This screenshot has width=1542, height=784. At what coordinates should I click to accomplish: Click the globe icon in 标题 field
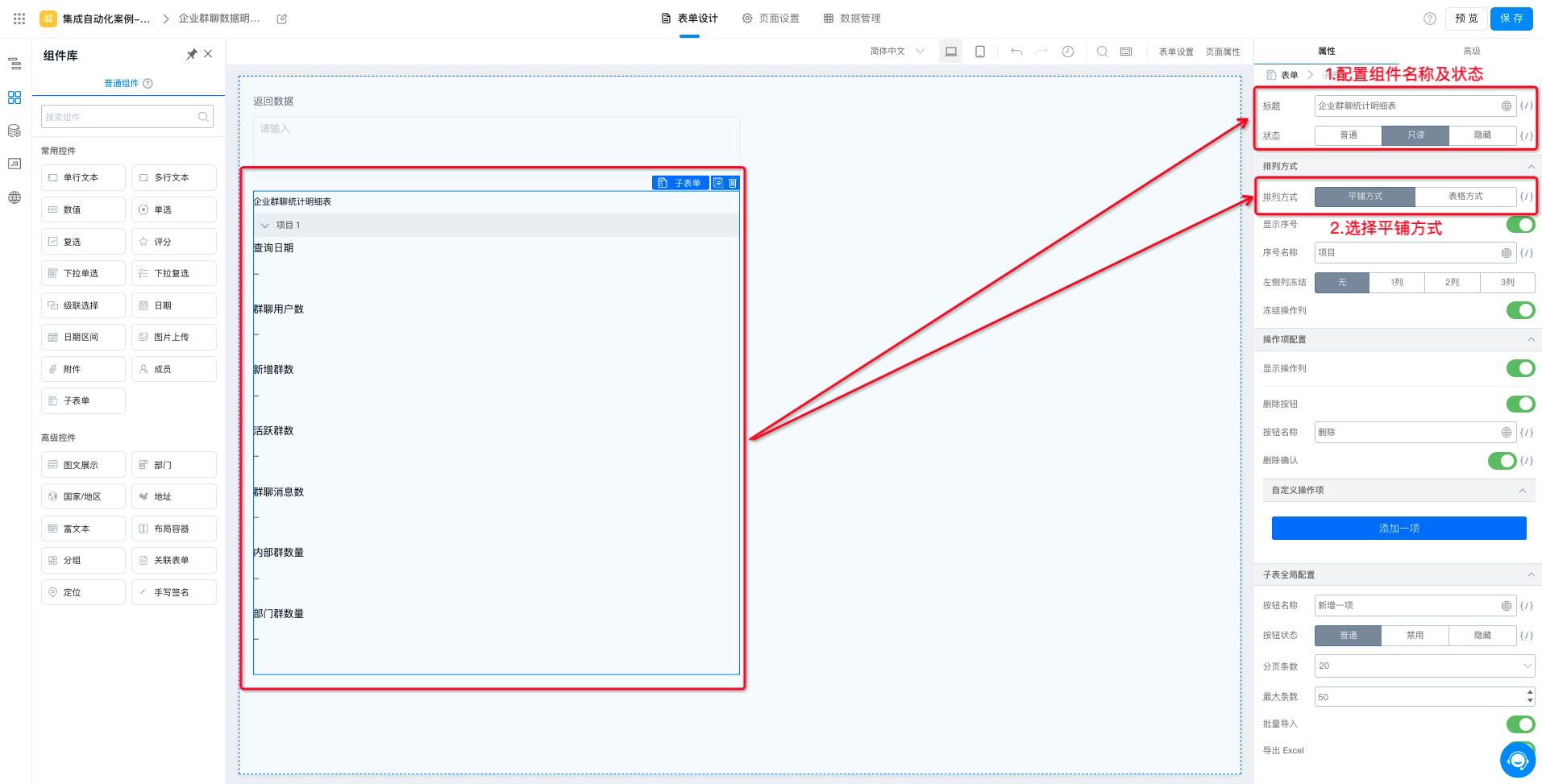(1506, 106)
